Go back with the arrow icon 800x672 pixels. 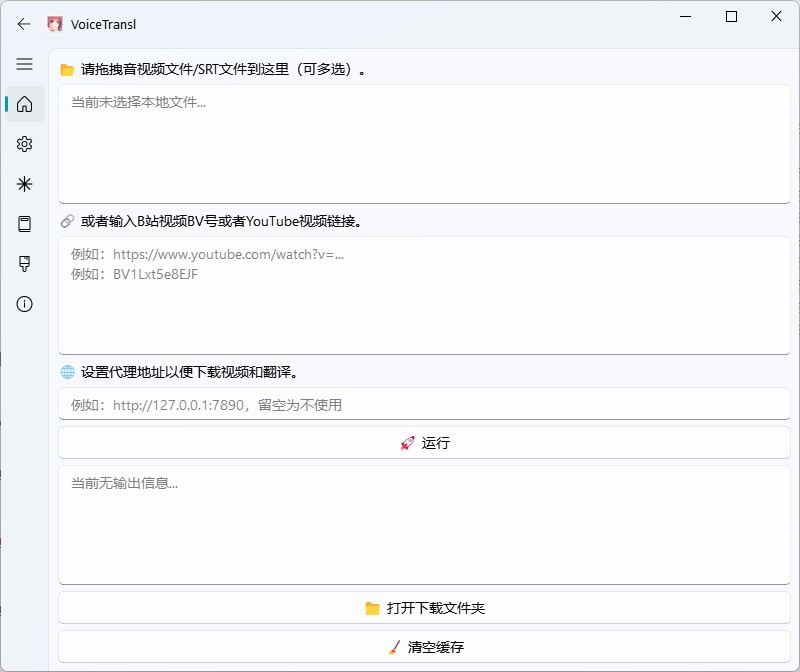pyautogui.click(x=24, y=24)
